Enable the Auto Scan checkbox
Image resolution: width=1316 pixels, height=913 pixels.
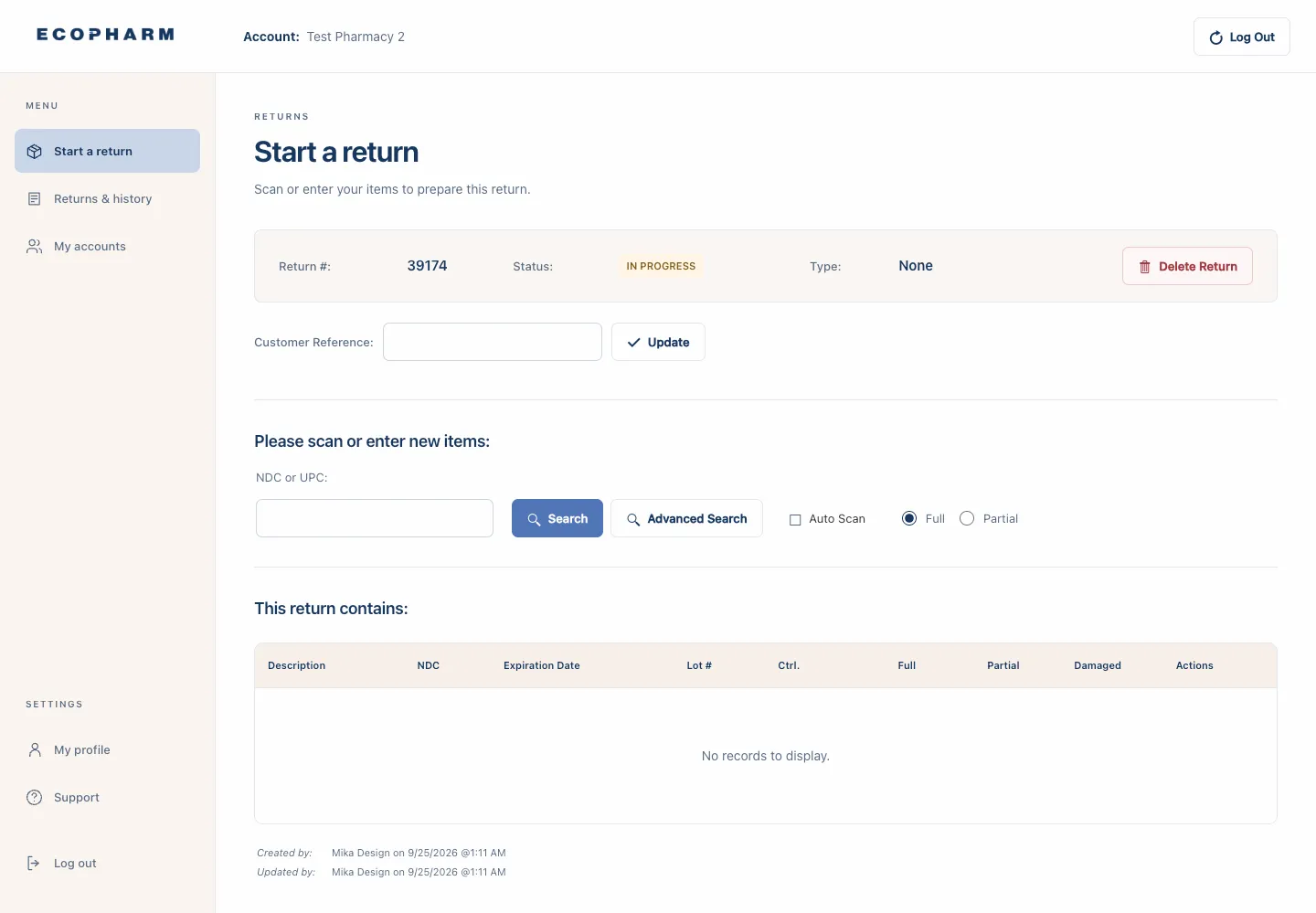[x=795, y=519]
